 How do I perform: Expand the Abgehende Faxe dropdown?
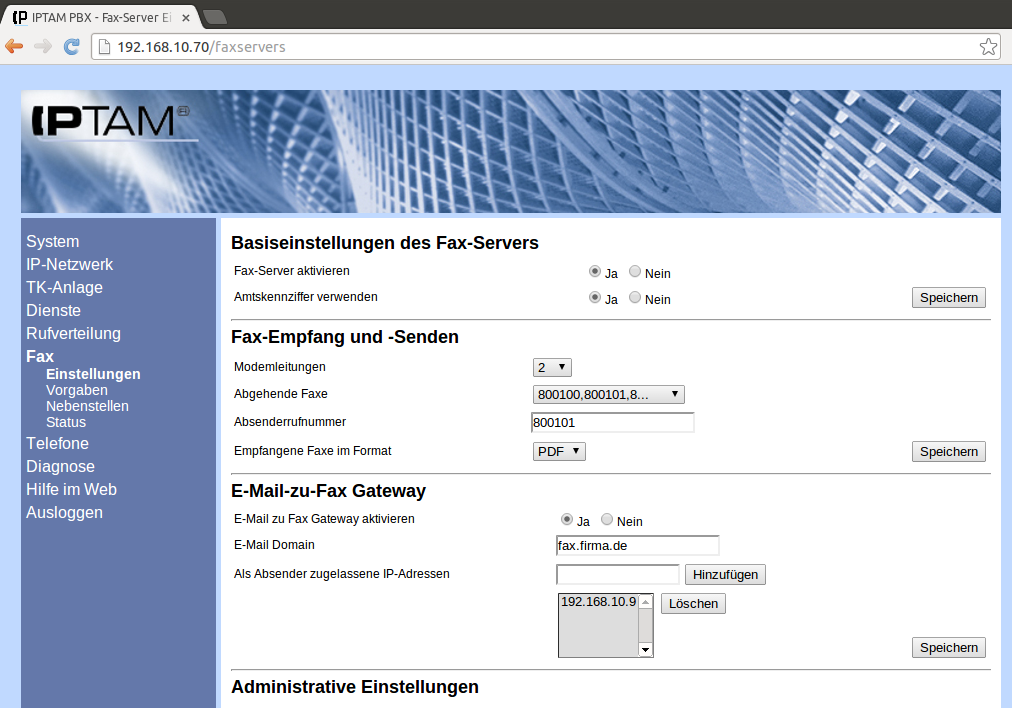point(608,395)
